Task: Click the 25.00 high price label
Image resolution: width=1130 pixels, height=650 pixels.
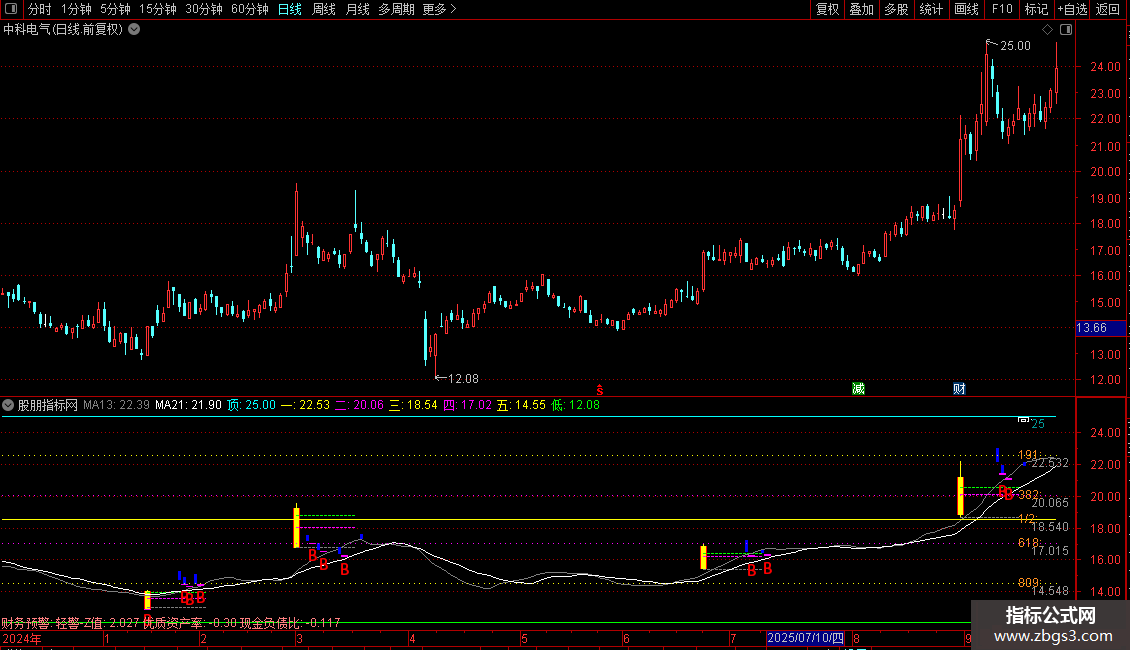Action: (1015, 45)
